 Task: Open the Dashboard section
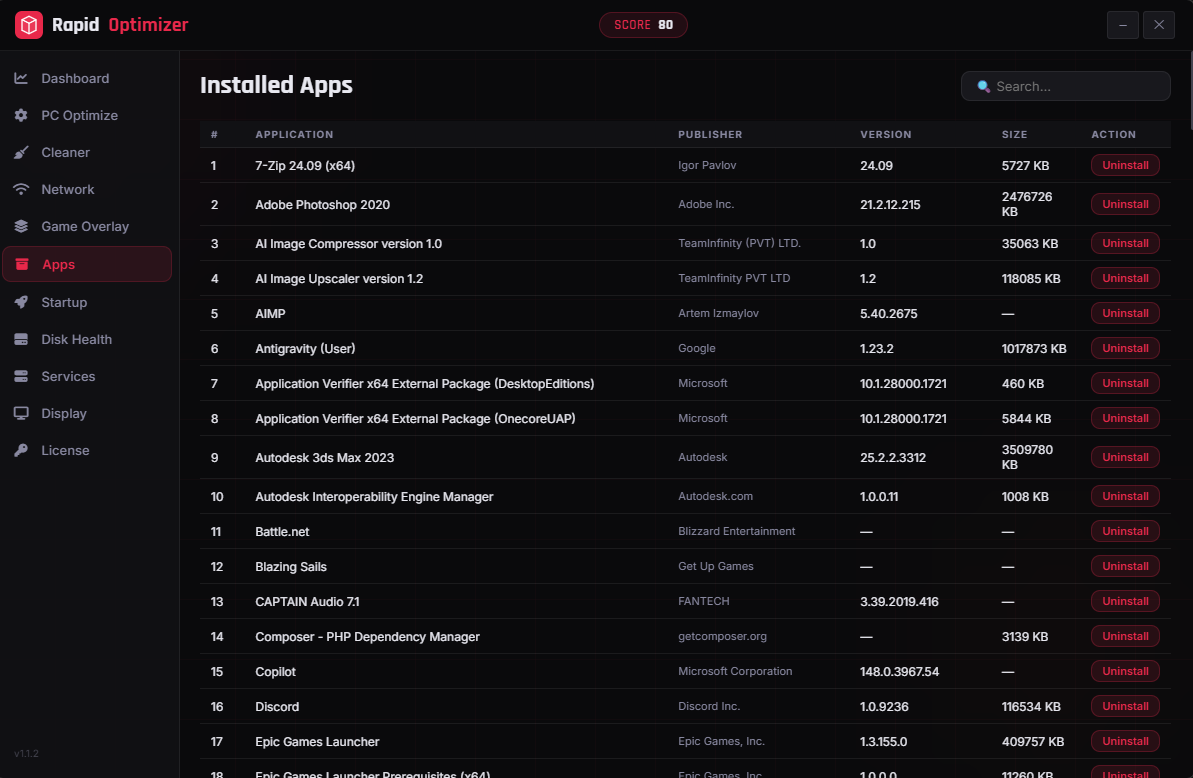coord(87,78)
